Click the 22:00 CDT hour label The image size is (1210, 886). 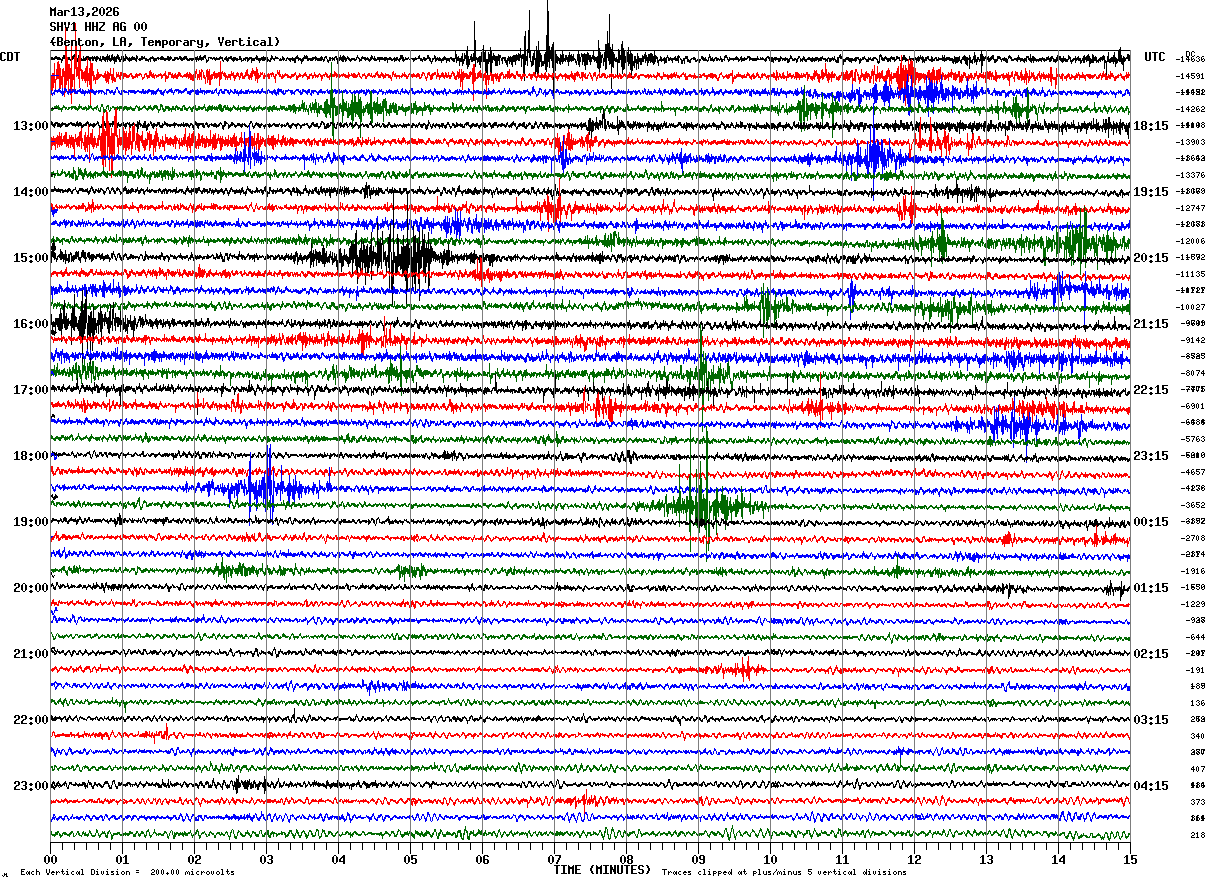click(31, 720)
